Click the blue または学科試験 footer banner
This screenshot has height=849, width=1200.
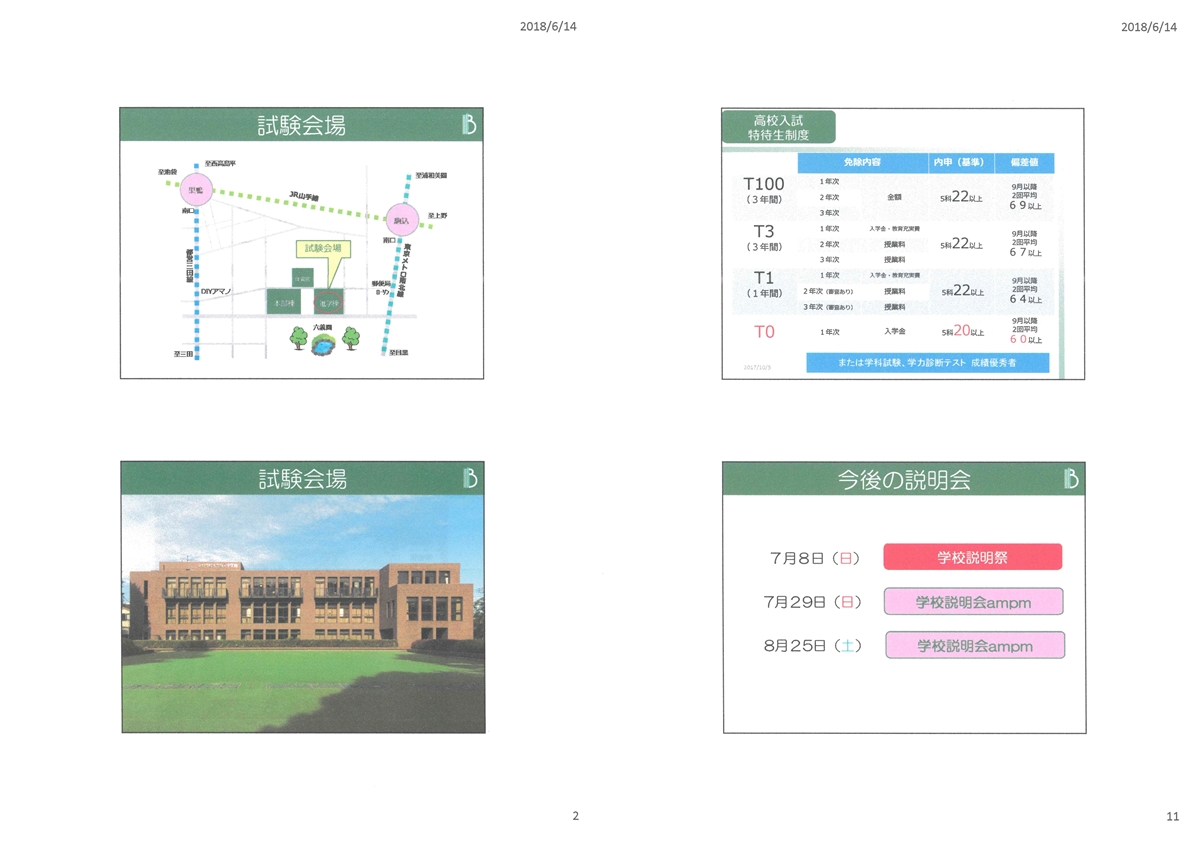pos(927,363)
